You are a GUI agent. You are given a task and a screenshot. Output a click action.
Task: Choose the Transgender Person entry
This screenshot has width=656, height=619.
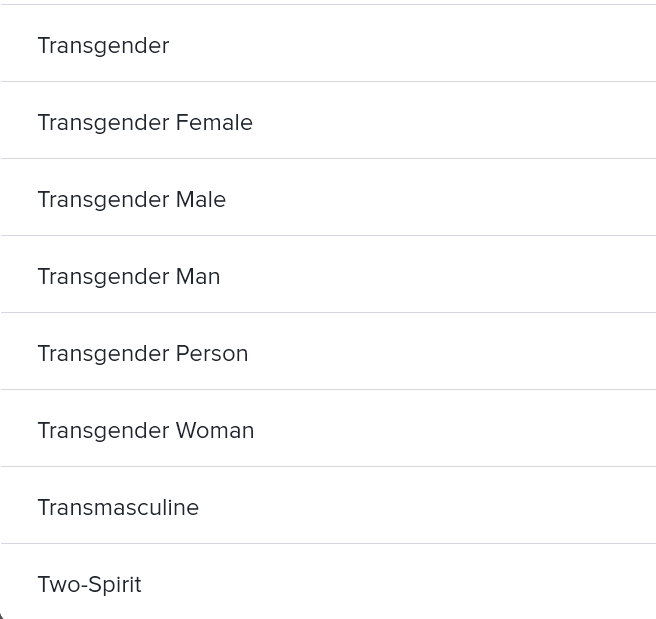[143, 353]
